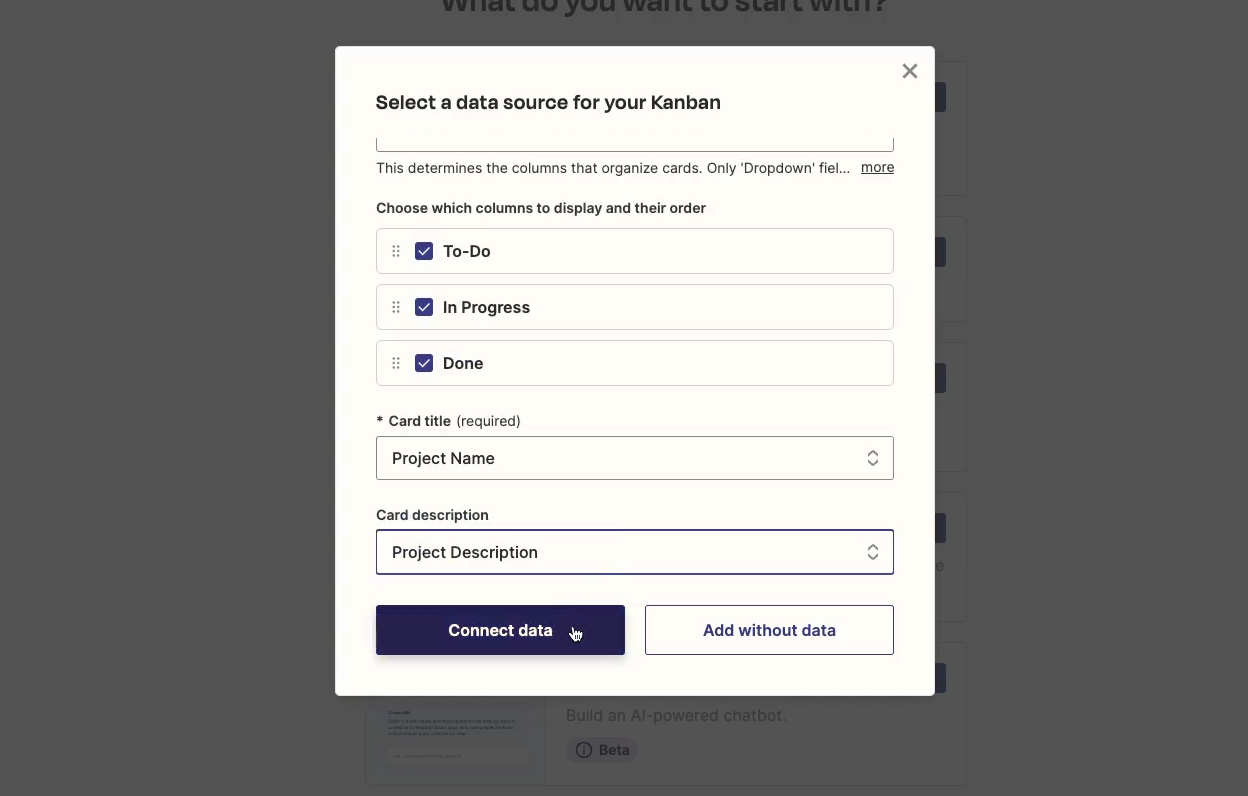
Task: Select the Beta badge label
Action: click(x=614, y=750)
